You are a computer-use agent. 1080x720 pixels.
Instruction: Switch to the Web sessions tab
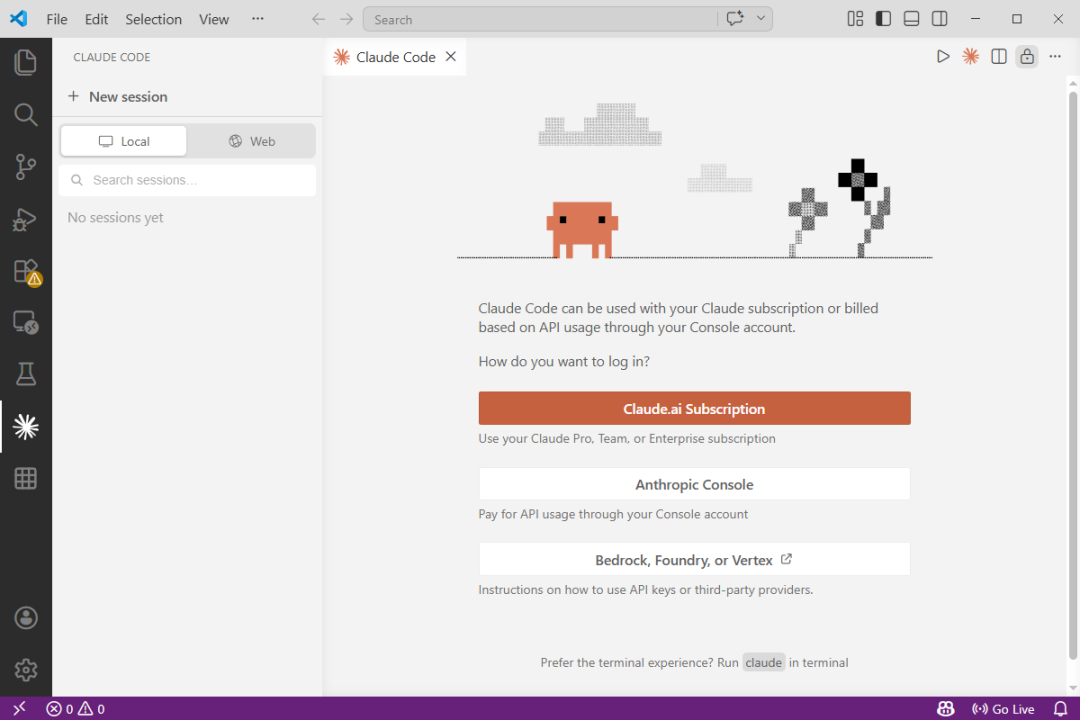[x=252, y=141]
